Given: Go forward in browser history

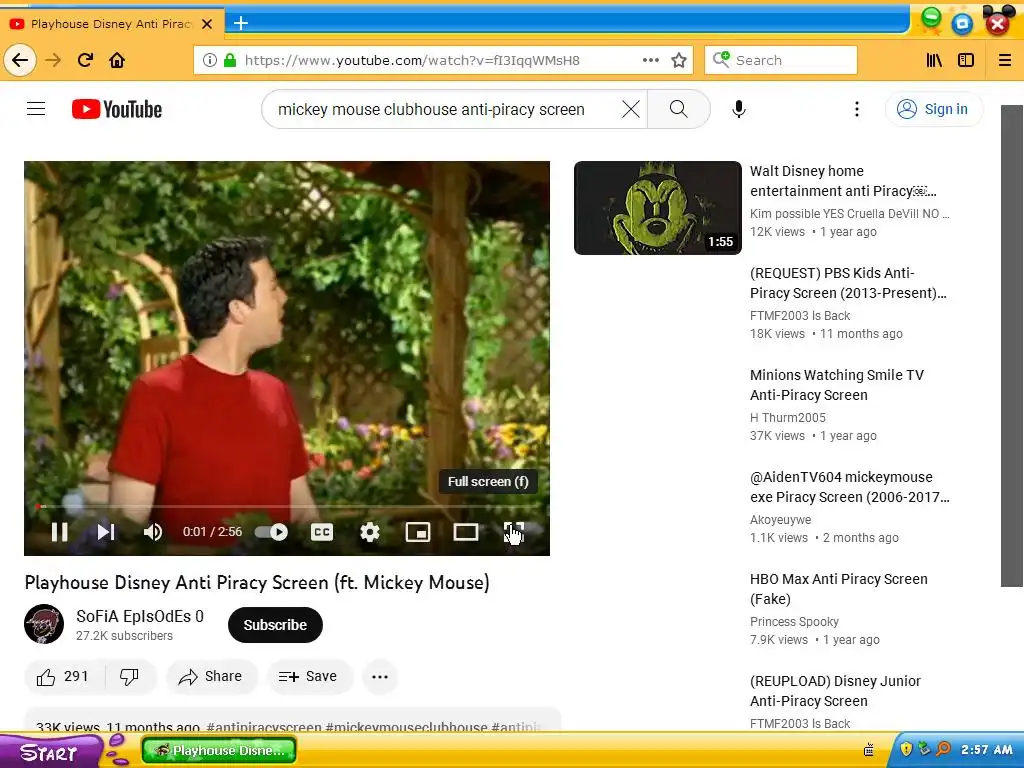Looking at the screenshot, I should coord(53,60).
